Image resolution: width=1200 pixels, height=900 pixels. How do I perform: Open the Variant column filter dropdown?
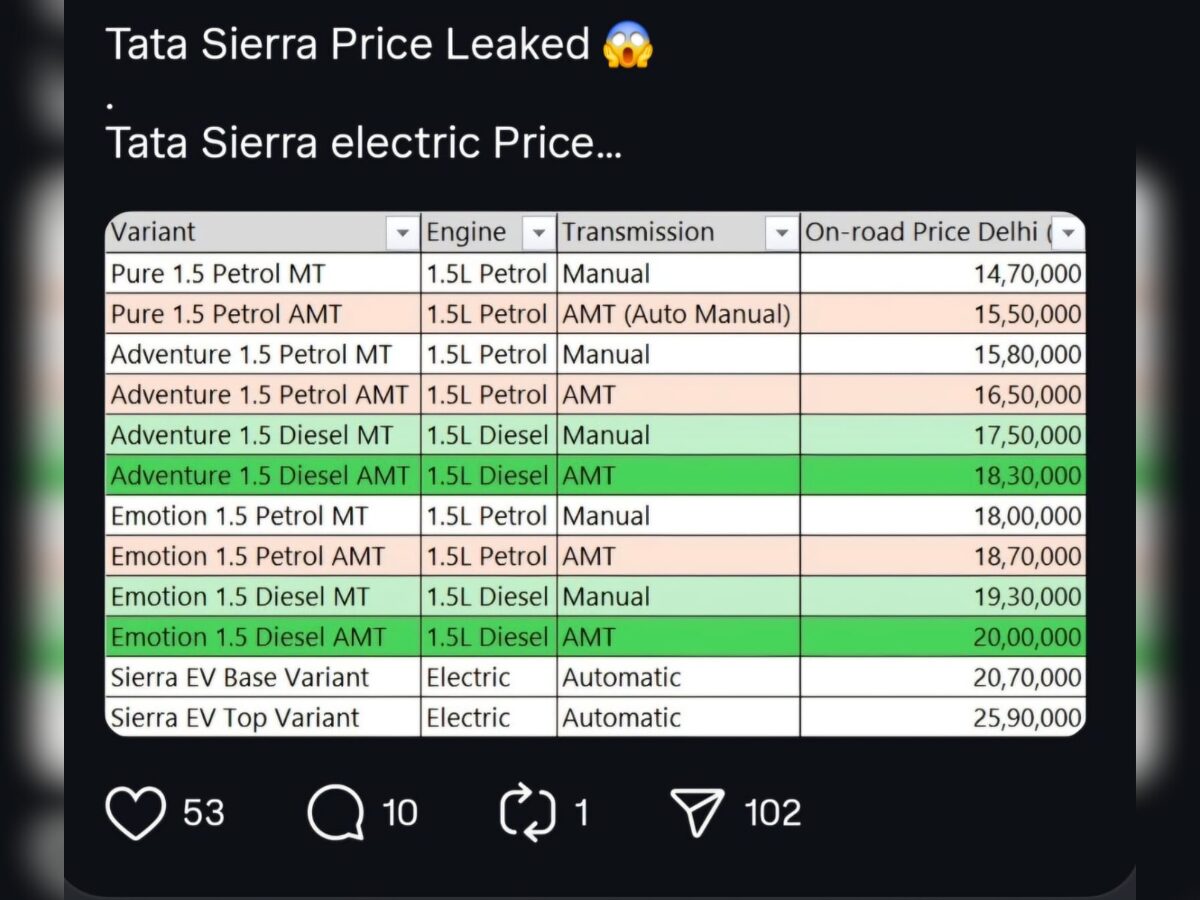tap(404, 232)
